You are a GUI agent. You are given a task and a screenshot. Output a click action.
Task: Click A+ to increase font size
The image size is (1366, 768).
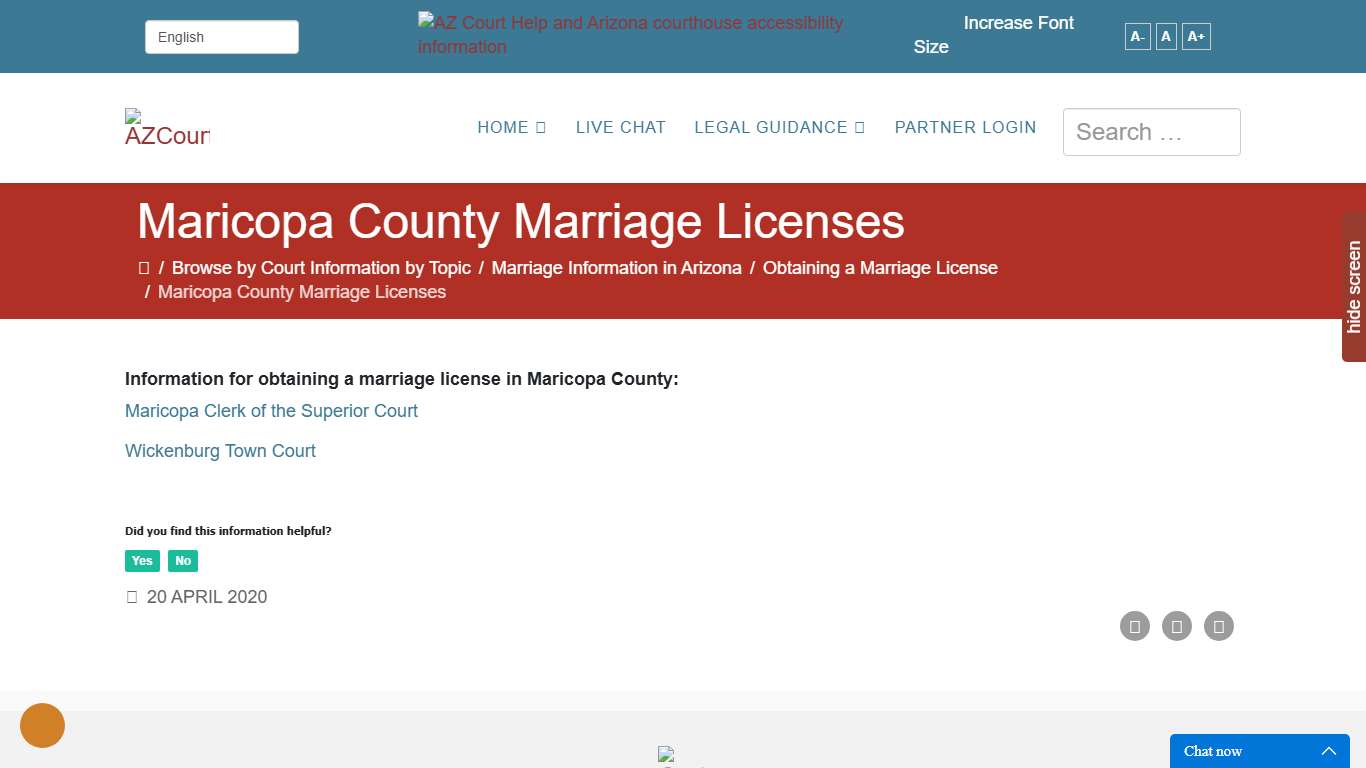(1196, 36)
